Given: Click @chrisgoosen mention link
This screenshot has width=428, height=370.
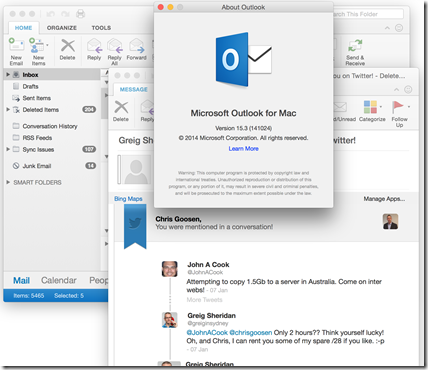Looking at the screenshot, I should pyautogui.click(x=251, y=332).
